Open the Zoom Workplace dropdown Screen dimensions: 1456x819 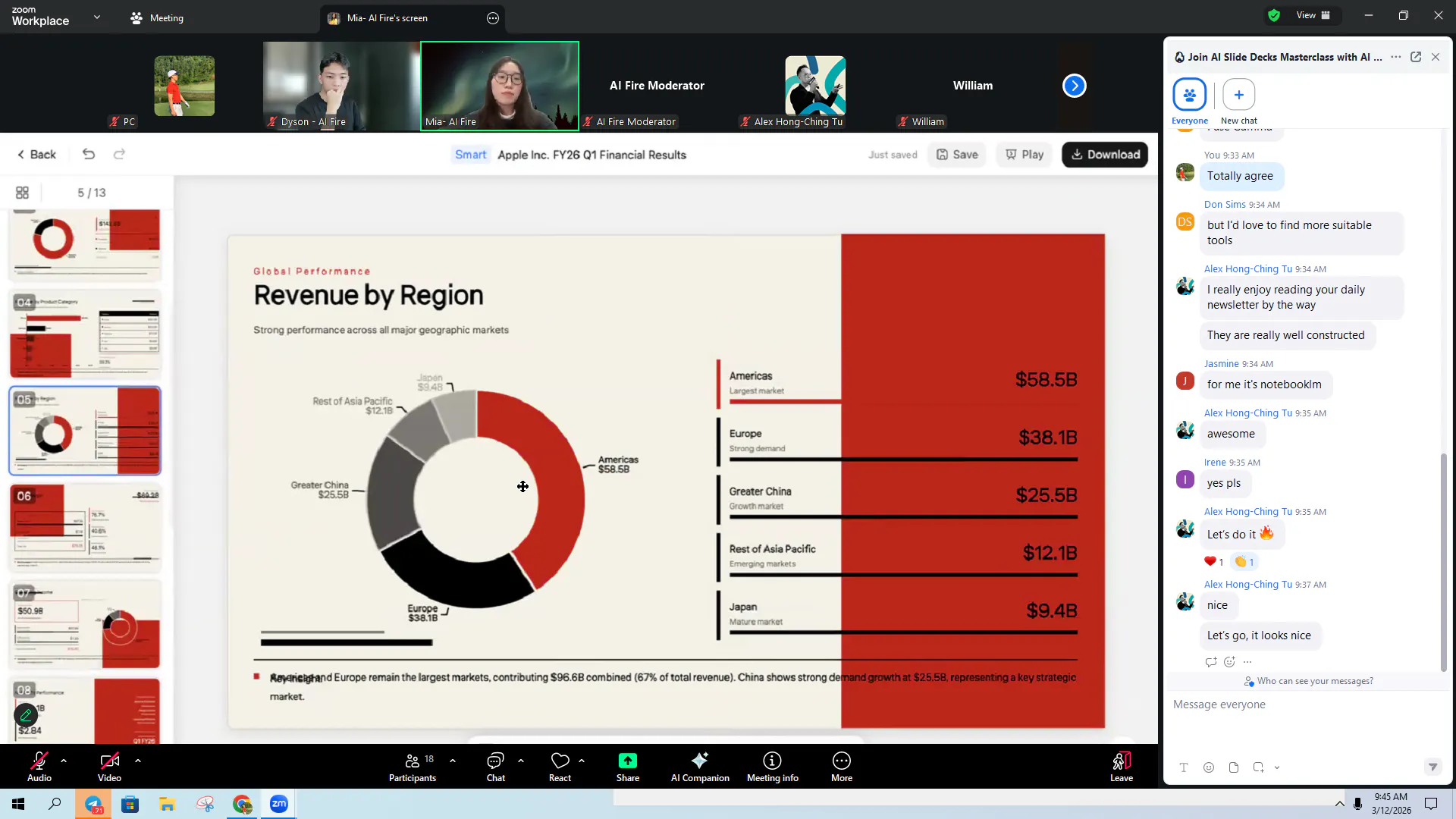coord(97,17)
